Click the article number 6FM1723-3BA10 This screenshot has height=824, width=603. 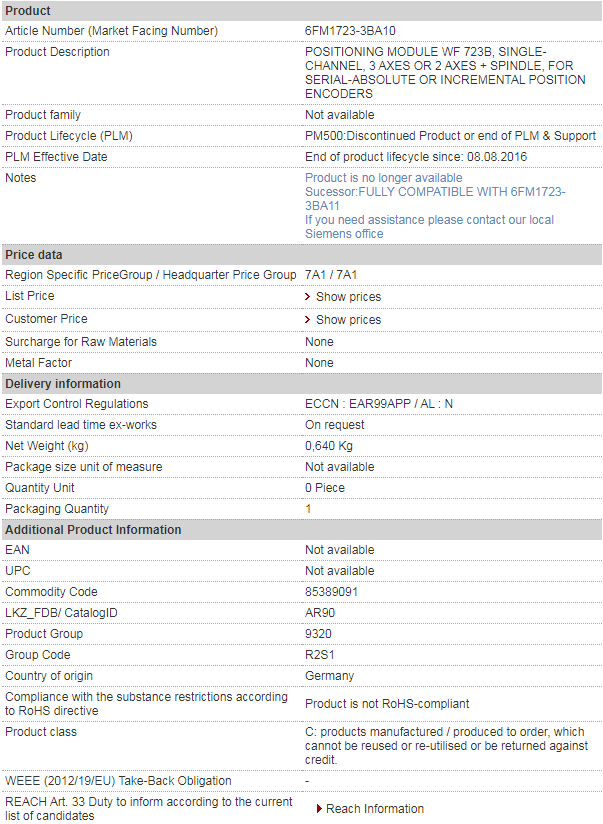[350, 31]
